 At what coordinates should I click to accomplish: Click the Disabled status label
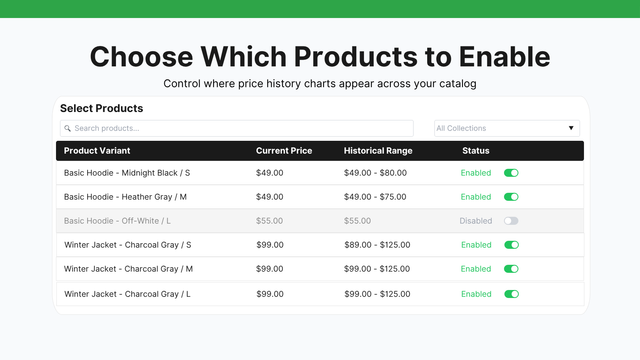476,221
